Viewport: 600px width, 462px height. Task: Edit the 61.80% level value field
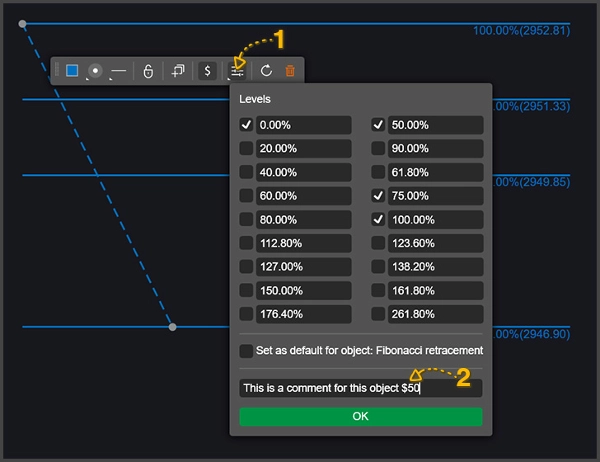435,172
